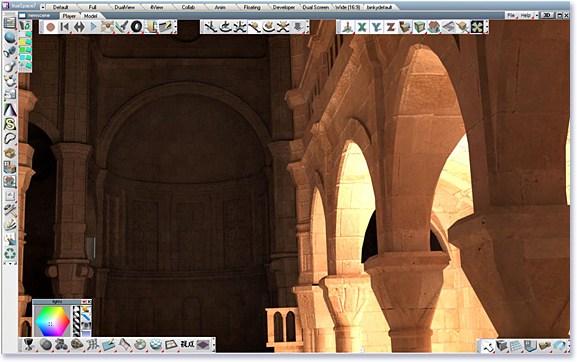Toggle X axis constraint

coord(362,27)
